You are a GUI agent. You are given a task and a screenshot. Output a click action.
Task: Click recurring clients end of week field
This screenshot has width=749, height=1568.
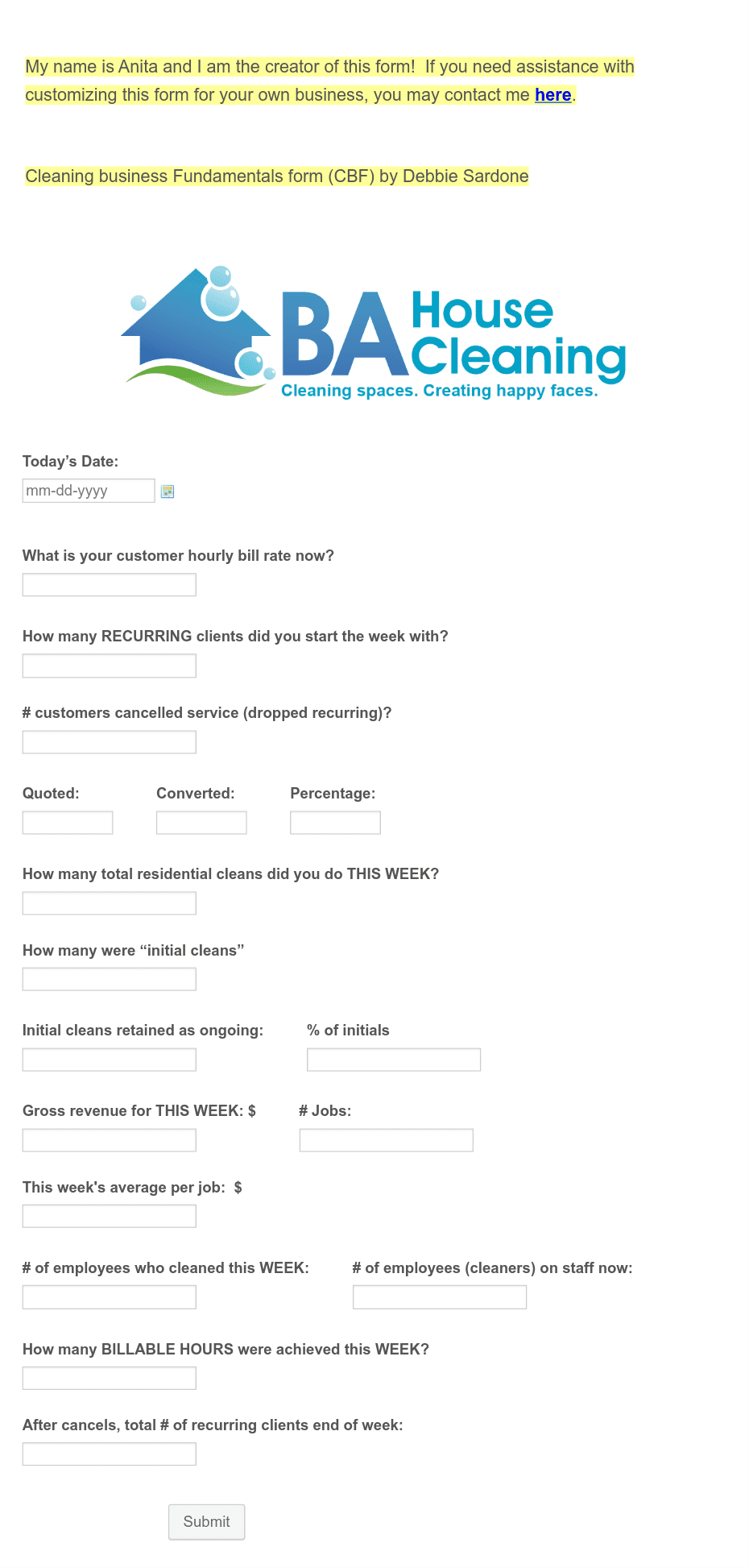110,1454
